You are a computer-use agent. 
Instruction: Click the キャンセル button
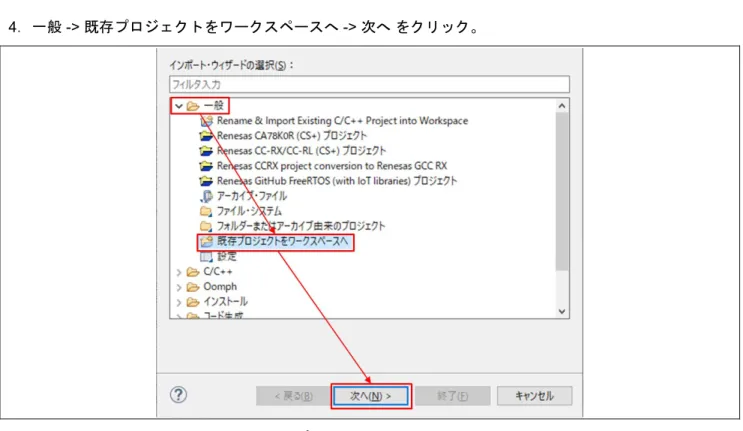point(535,396)
